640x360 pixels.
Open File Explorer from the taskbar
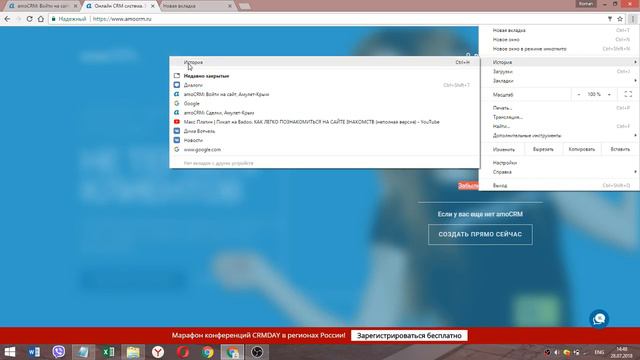pos(133,352)
